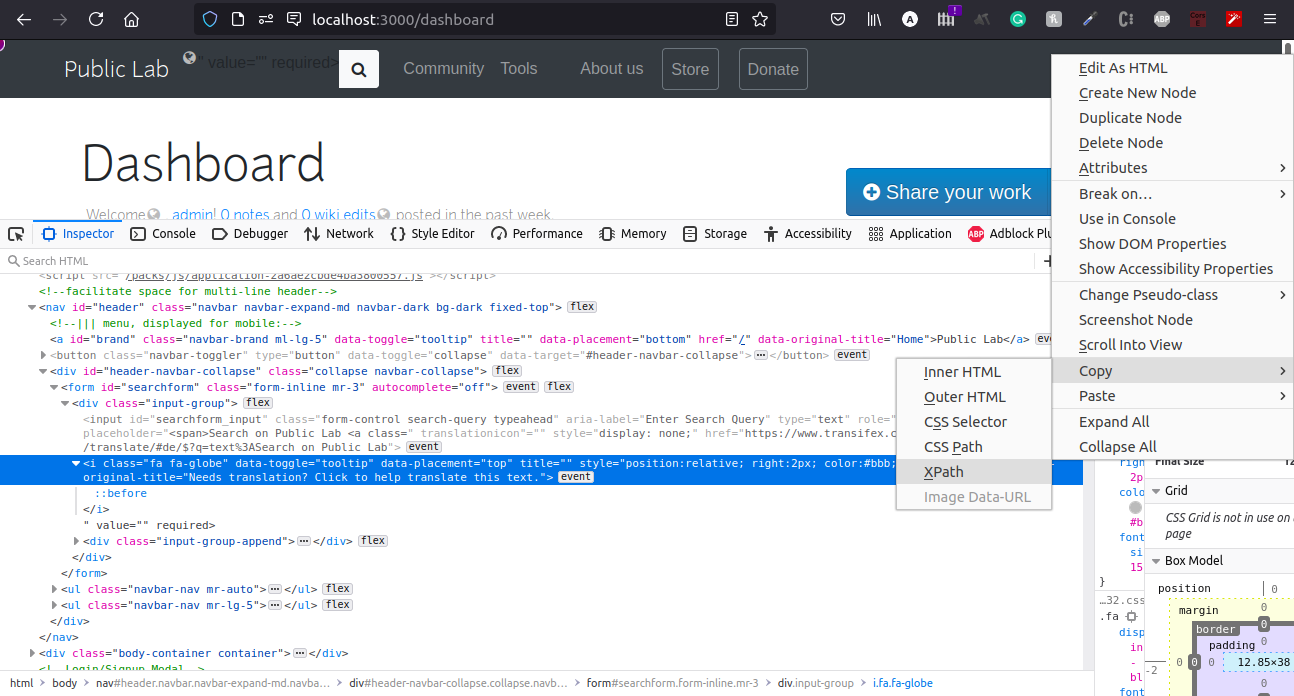
Task: Open the color picker eyedropper extension
Action: point(1090,19)
